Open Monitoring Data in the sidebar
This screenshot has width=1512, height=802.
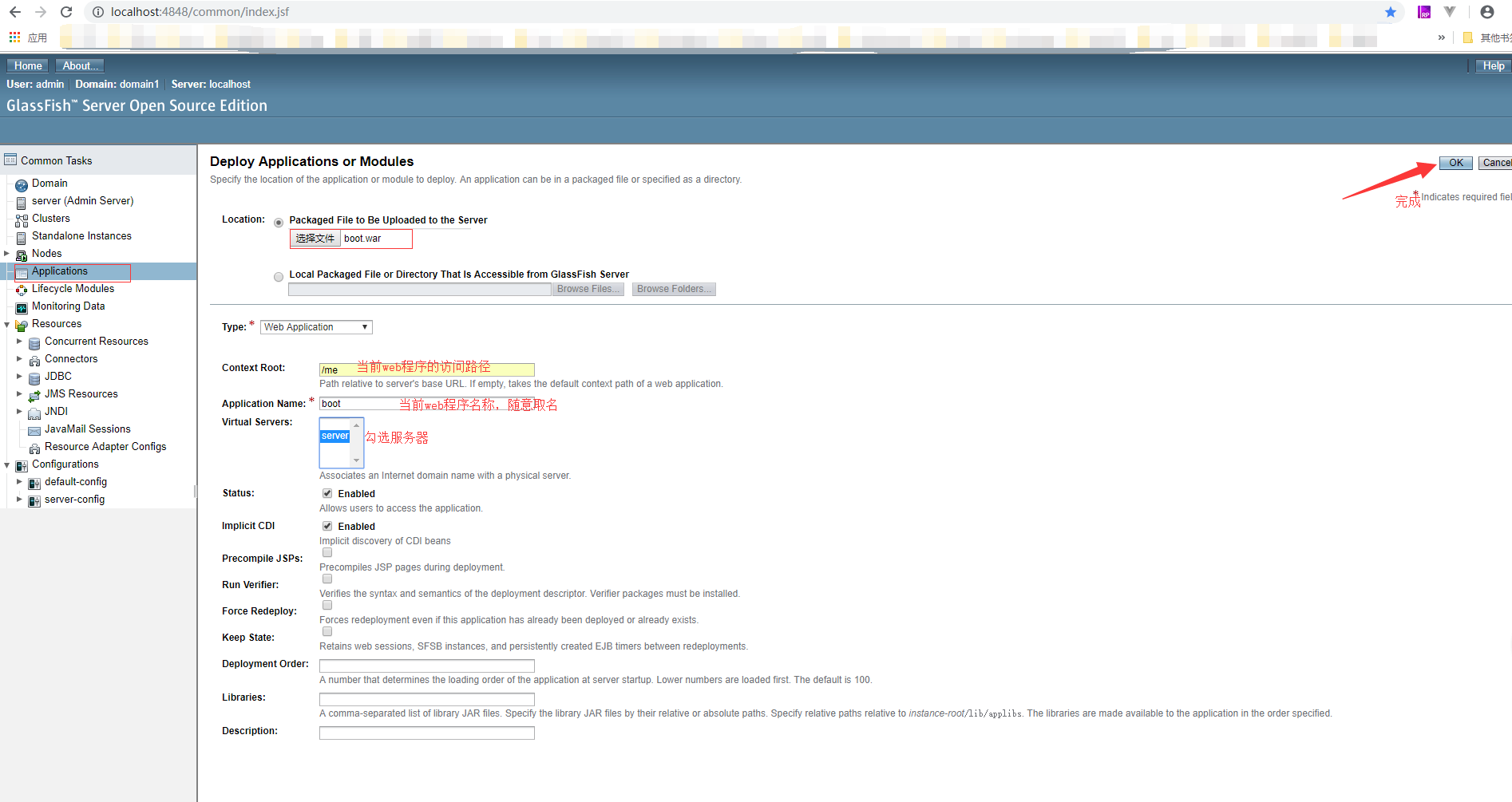[x=22, y=306]
